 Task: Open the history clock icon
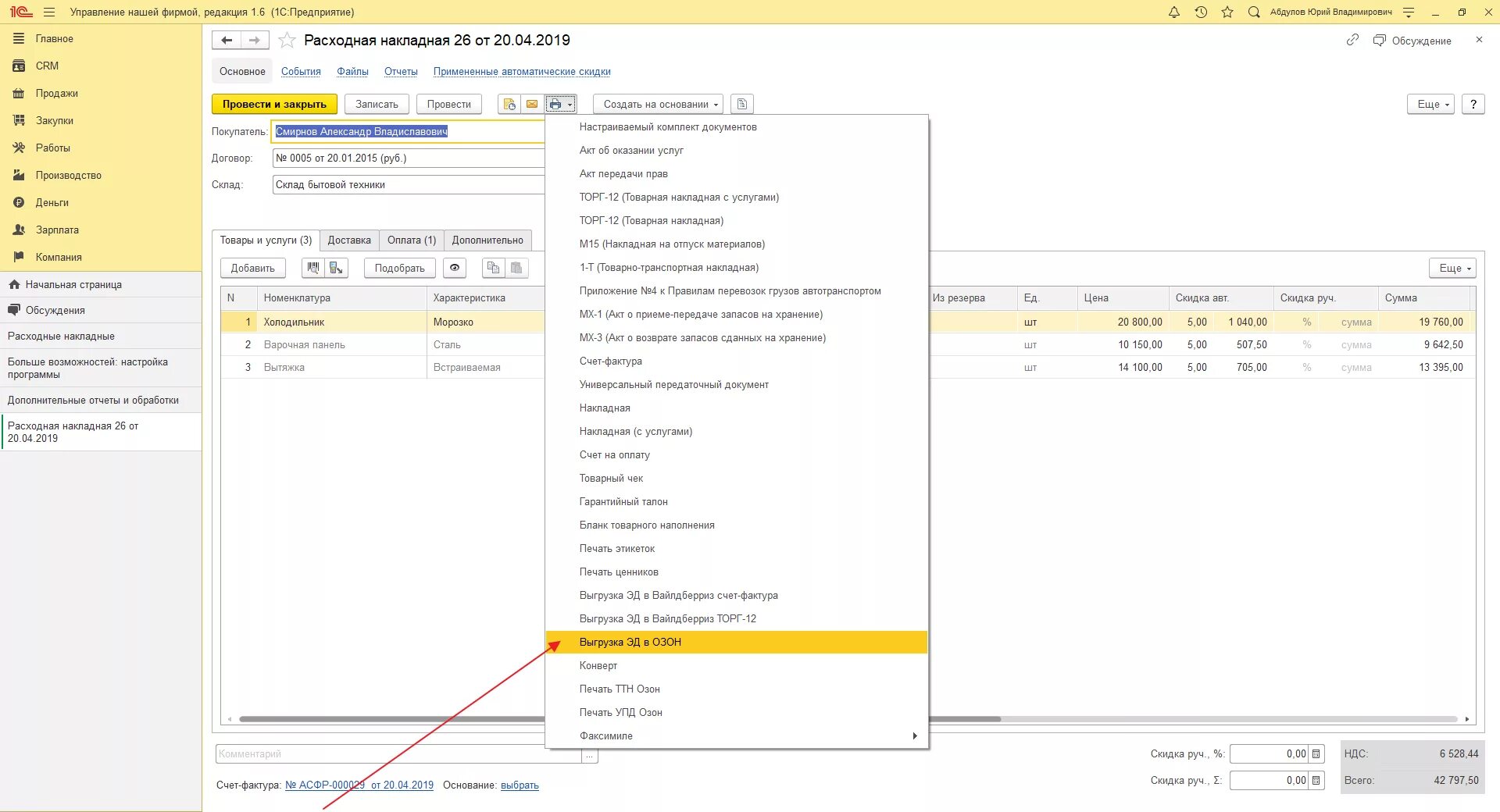click(1201, 12)
